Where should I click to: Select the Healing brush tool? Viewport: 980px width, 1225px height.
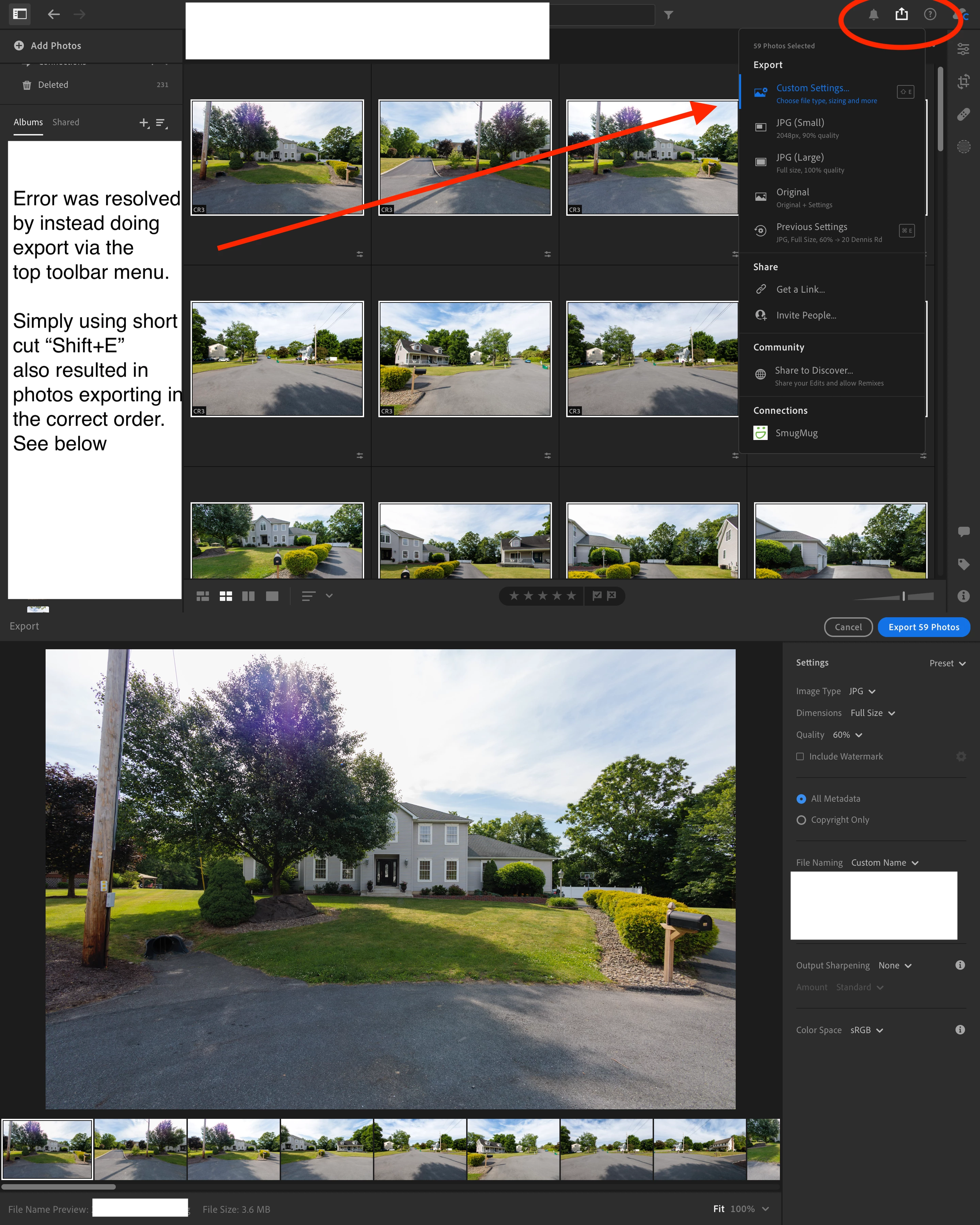click(x=963, y=114)
